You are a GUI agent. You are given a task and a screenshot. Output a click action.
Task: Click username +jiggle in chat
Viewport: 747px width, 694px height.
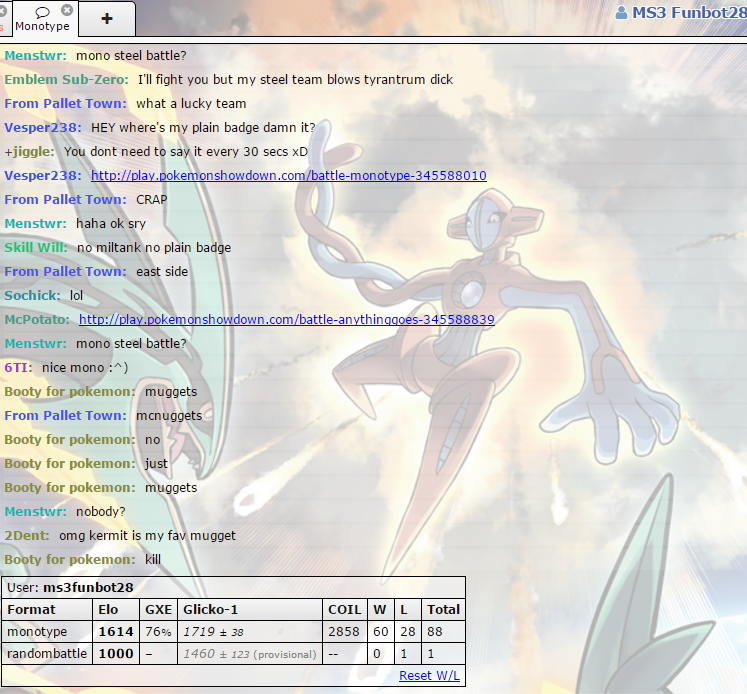click(x=30, y=151)
